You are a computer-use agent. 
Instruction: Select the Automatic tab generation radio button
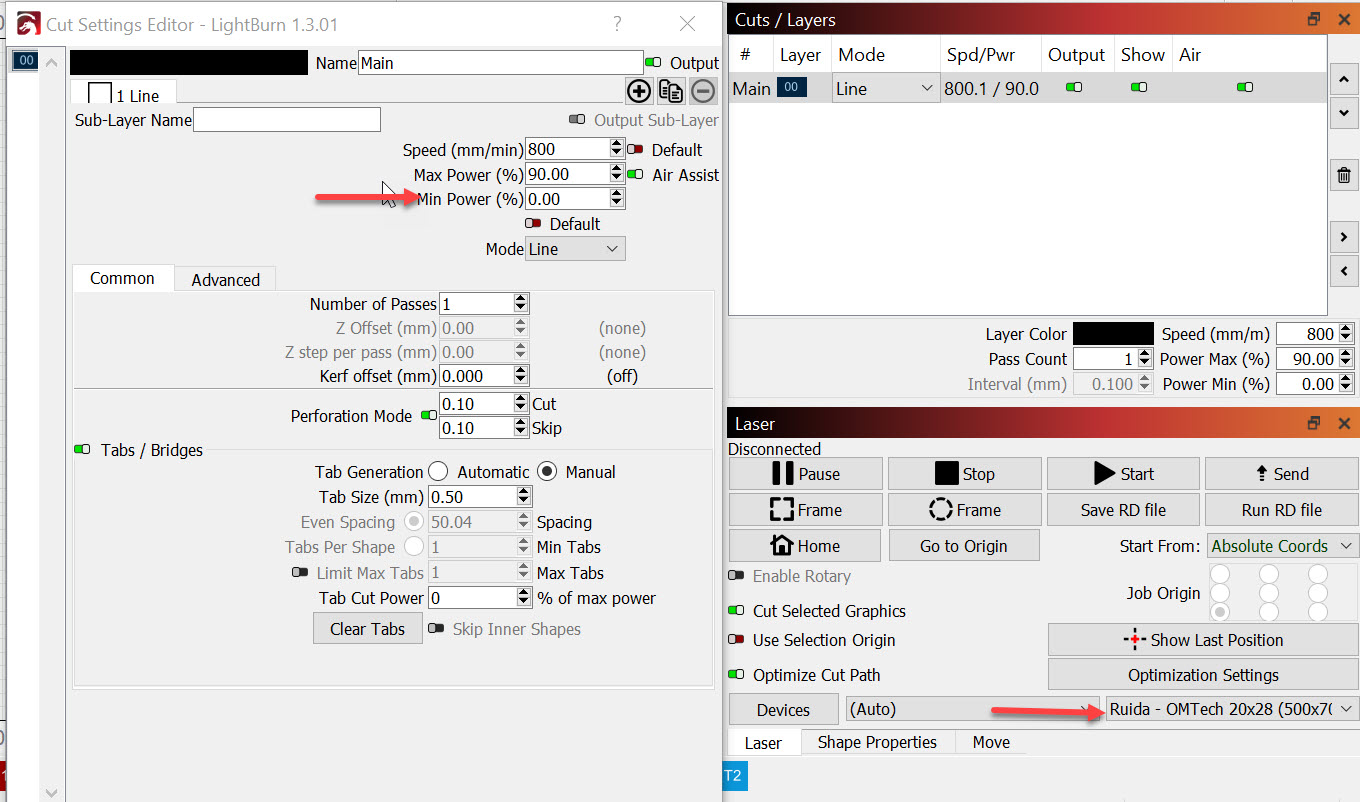(438, 472)
